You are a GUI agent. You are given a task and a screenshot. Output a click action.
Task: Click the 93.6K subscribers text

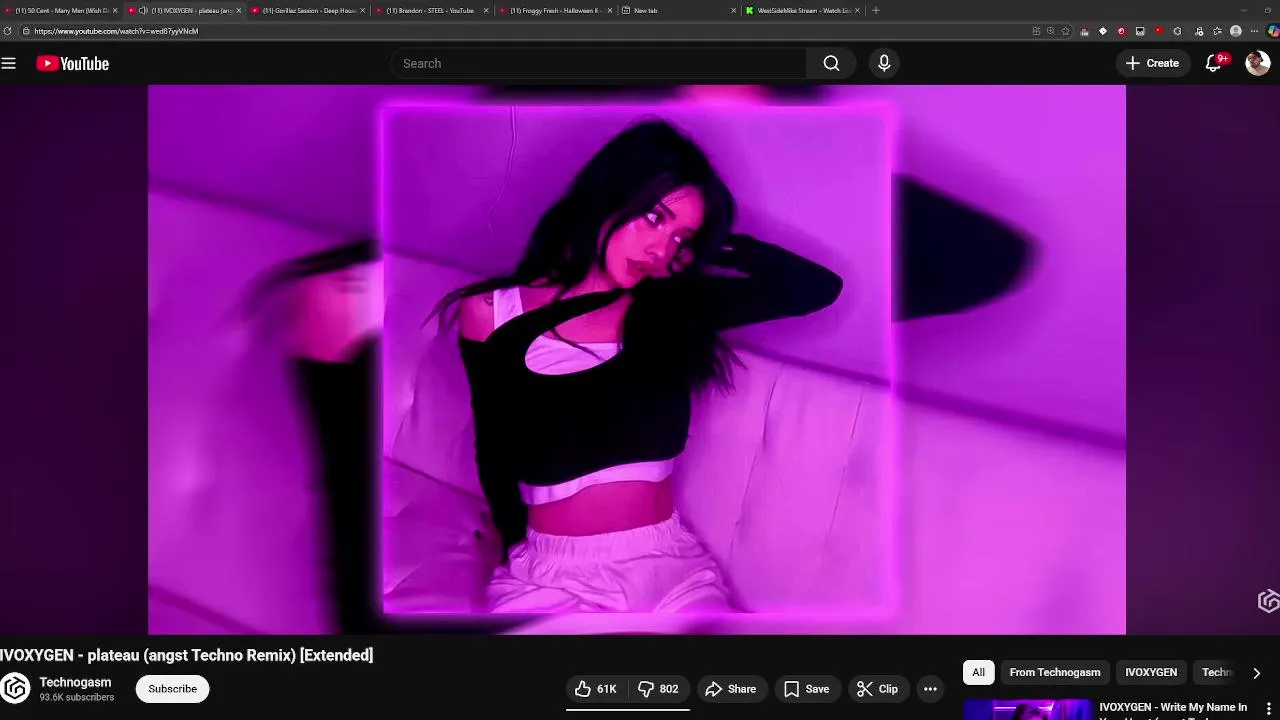(77, 697)
